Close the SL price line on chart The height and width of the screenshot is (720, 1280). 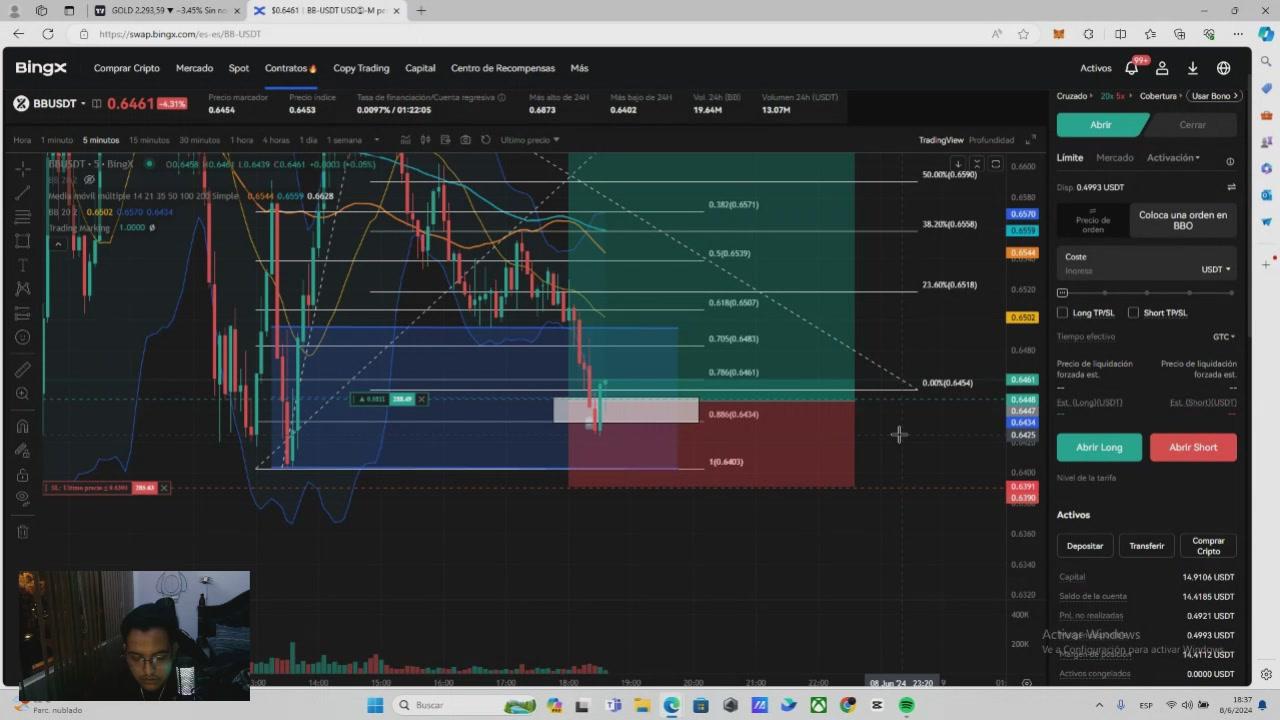tap(164, 488)
